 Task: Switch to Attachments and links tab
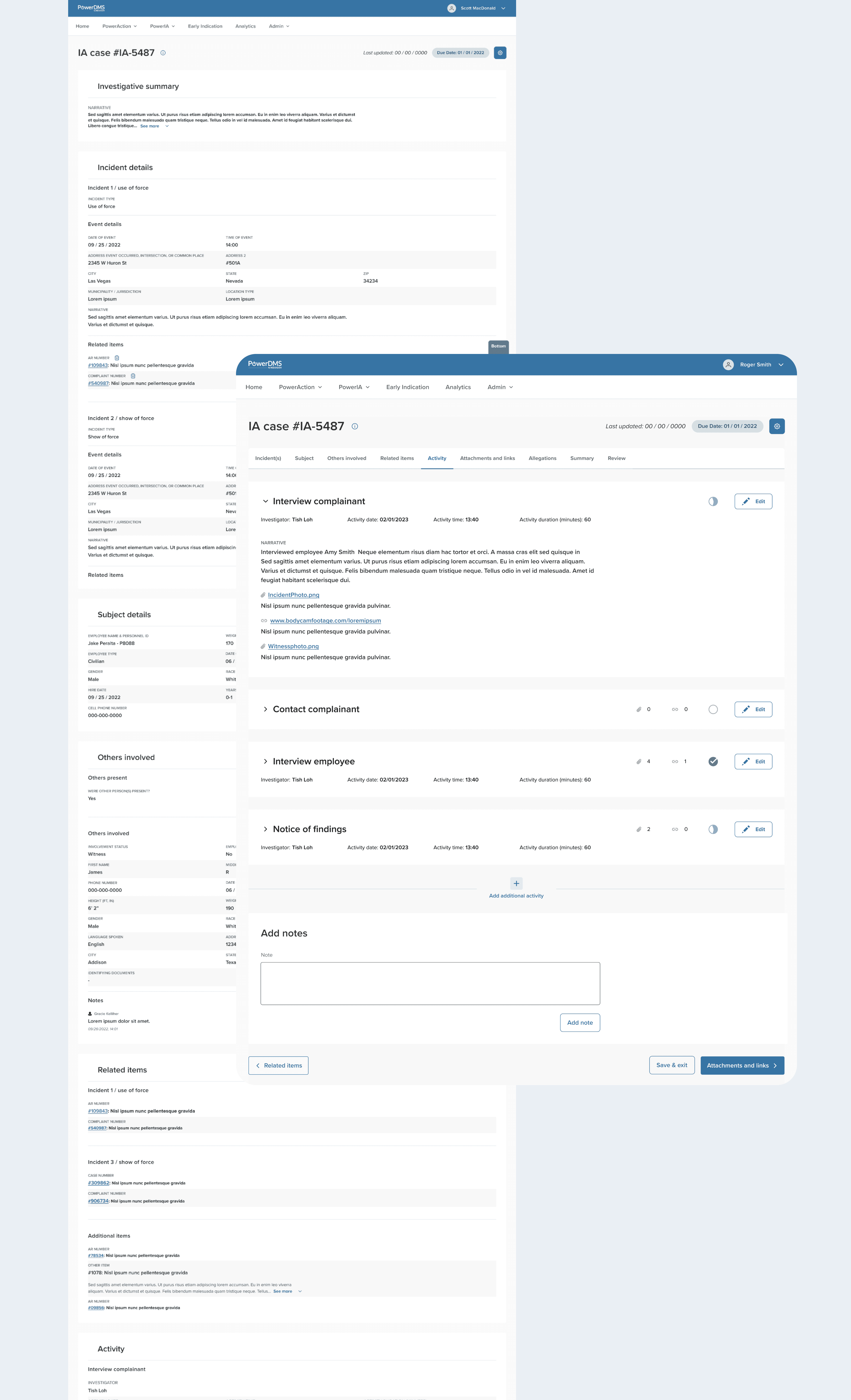click(x=487, y=458)
